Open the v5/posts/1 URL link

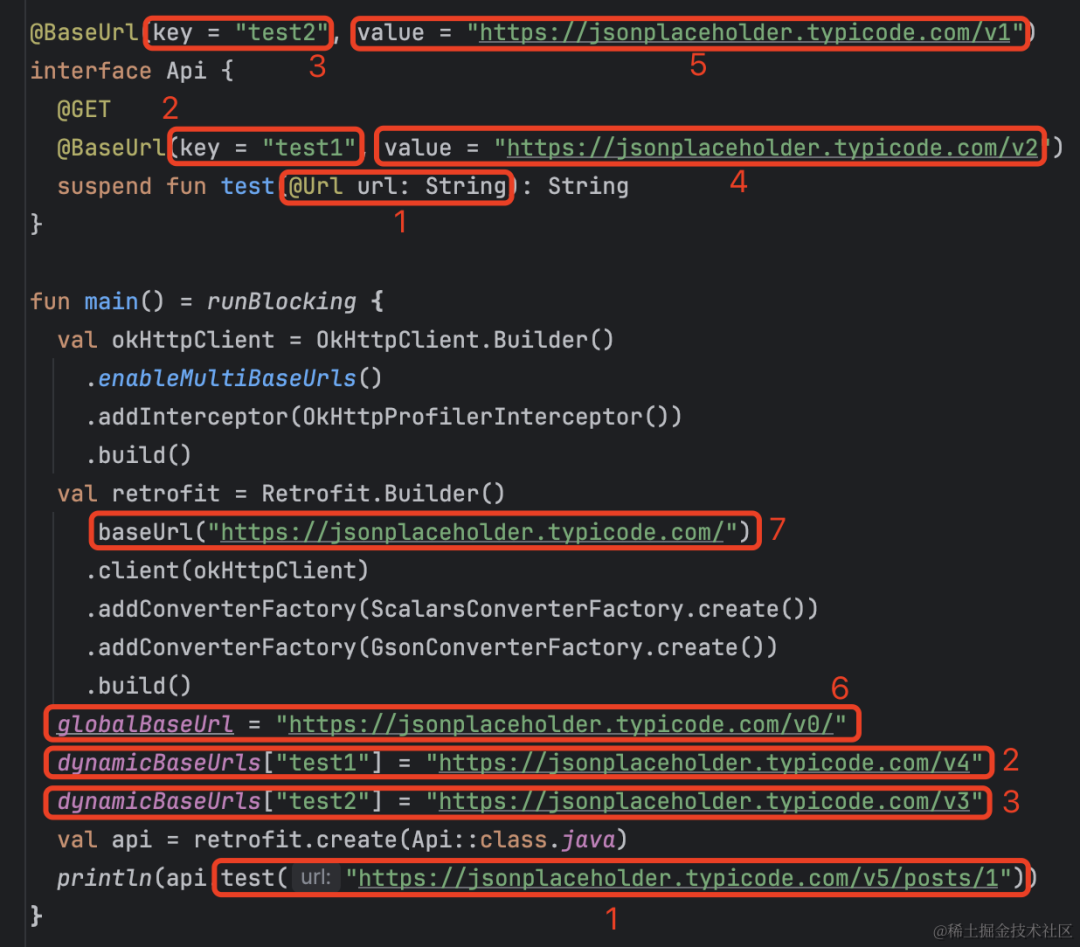(x=678, y=878)
